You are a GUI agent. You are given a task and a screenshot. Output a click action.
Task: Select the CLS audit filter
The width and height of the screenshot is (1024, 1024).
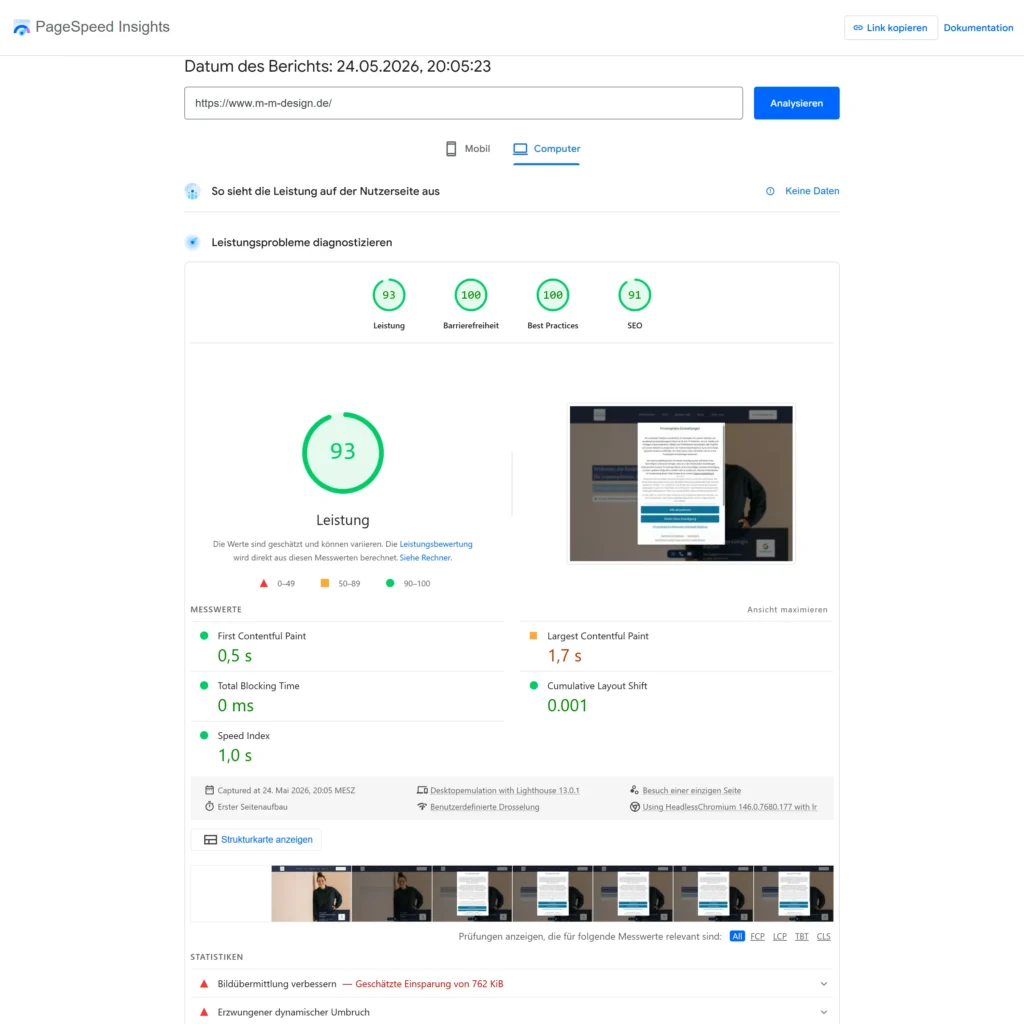824,936
